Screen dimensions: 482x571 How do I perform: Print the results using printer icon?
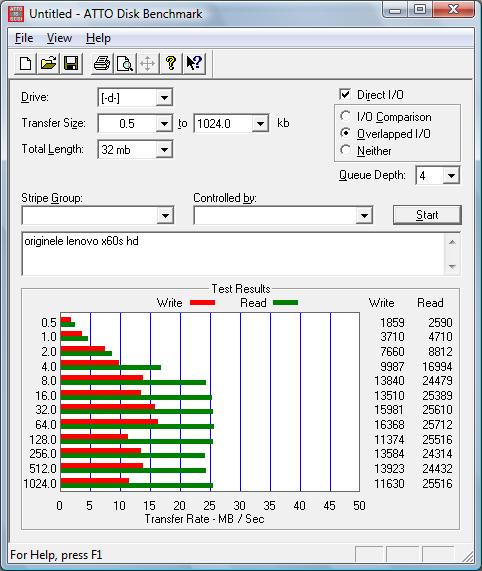coord(102,63)
